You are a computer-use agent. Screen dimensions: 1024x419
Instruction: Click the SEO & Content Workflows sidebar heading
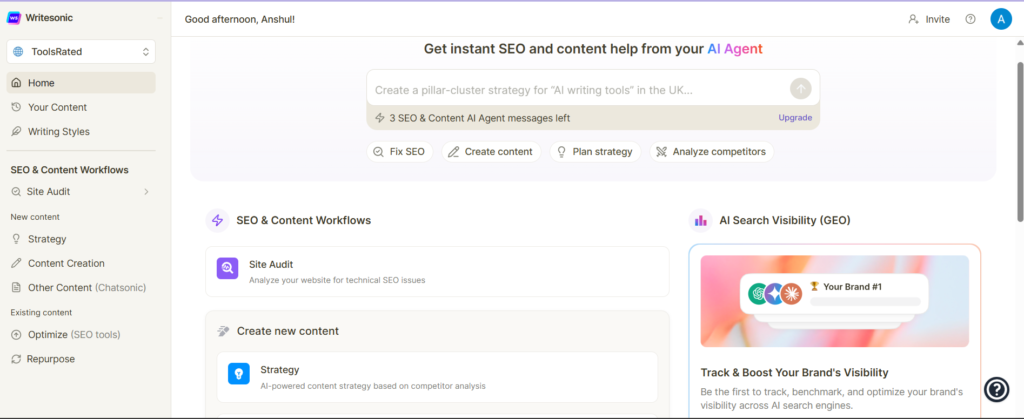[x=69, y=170]
